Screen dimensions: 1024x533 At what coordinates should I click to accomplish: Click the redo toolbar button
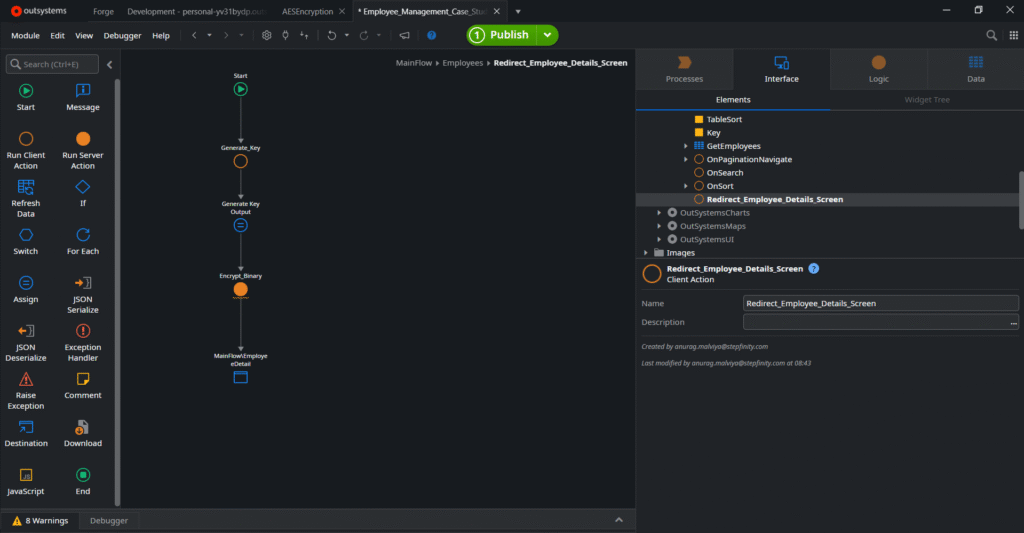(x=364, y=35)
